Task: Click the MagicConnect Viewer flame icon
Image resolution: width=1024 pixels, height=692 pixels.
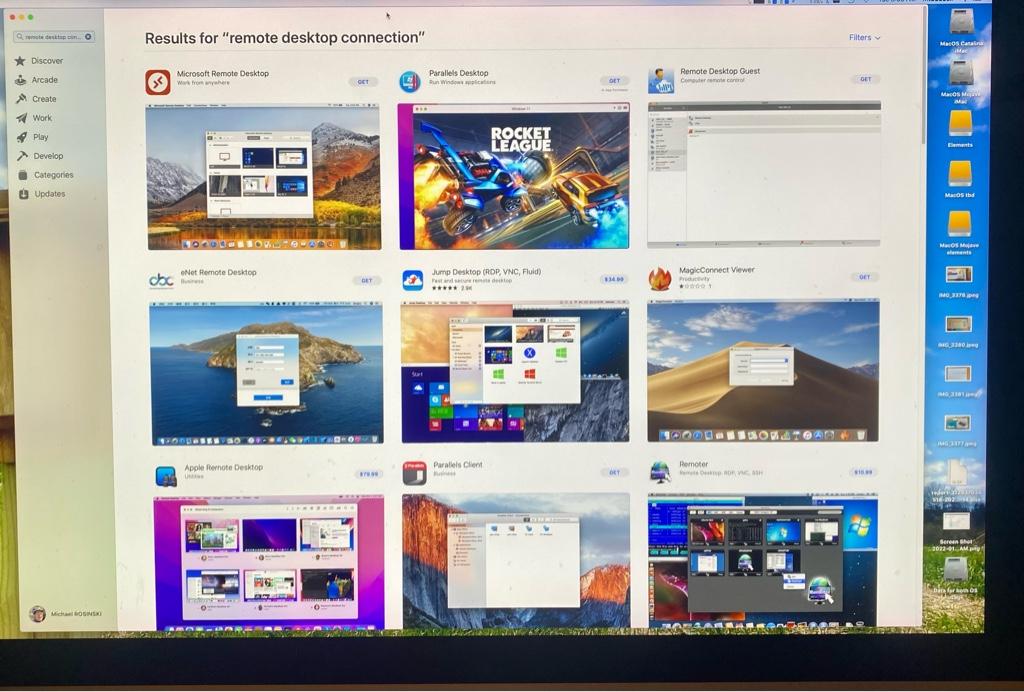Action: [660, 278]
